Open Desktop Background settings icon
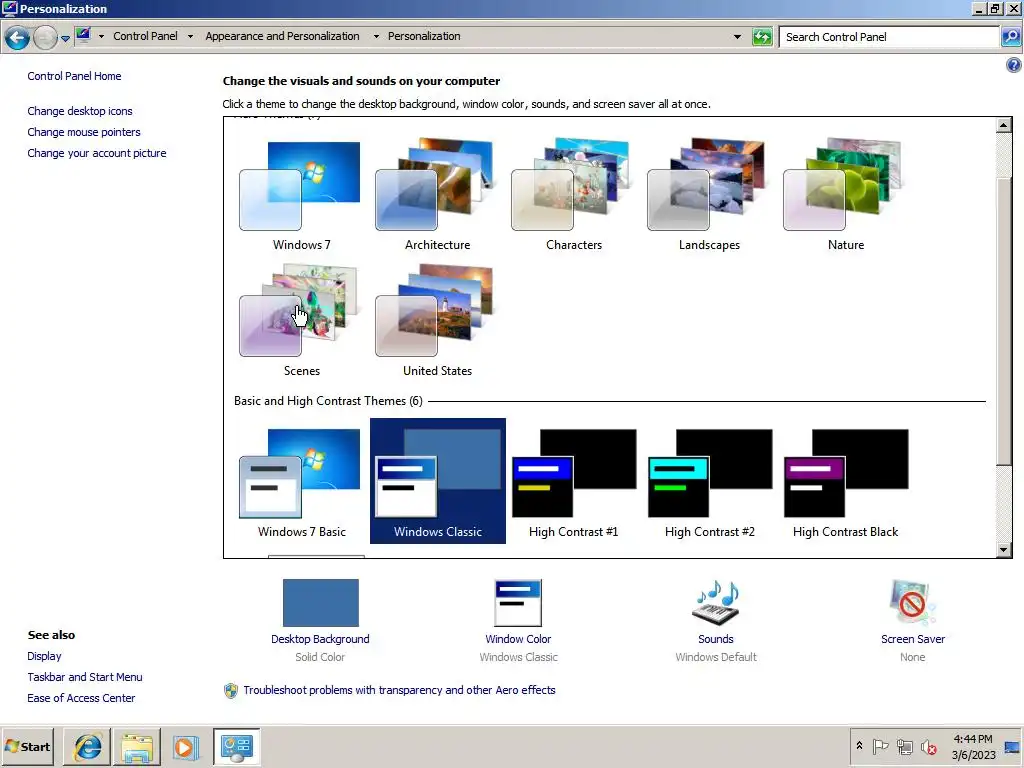The width and height of the screenshot is (1024, 768). click(320, 603)
